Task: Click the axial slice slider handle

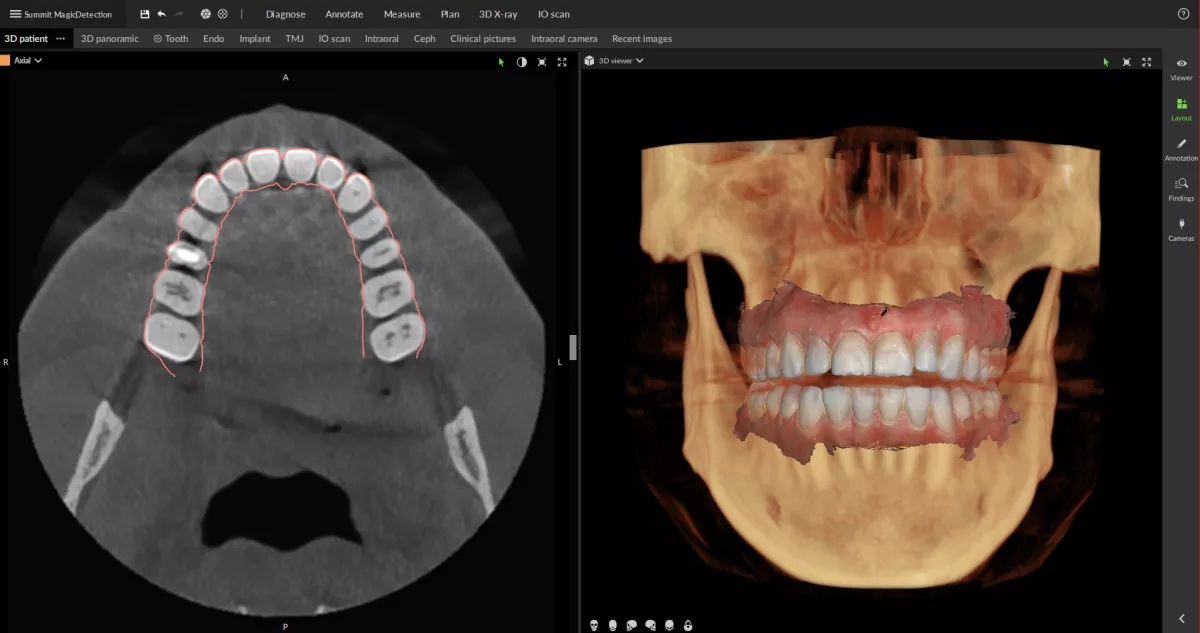Action: click(x=573, y=347)
